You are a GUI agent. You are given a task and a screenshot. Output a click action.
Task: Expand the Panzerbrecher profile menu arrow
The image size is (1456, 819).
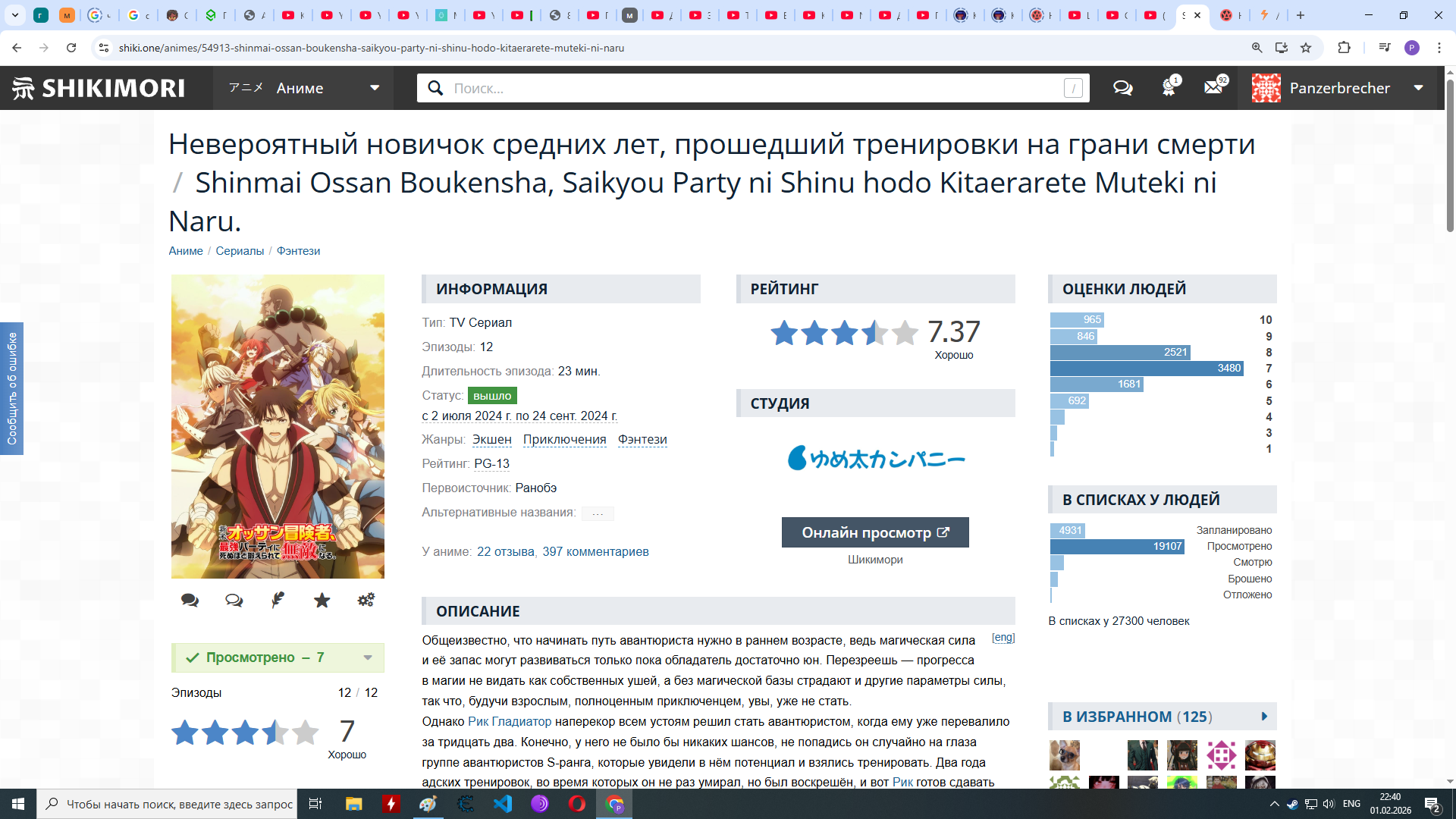tap(1418, 88)
